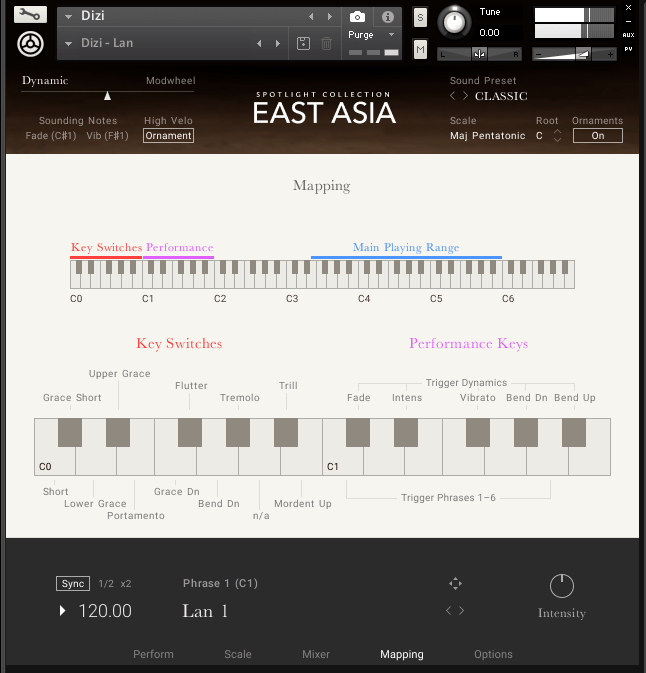
Task: Toggle Fade (C#1) sounding notes option
Action: pyautogui.click(x=51, y=136)
